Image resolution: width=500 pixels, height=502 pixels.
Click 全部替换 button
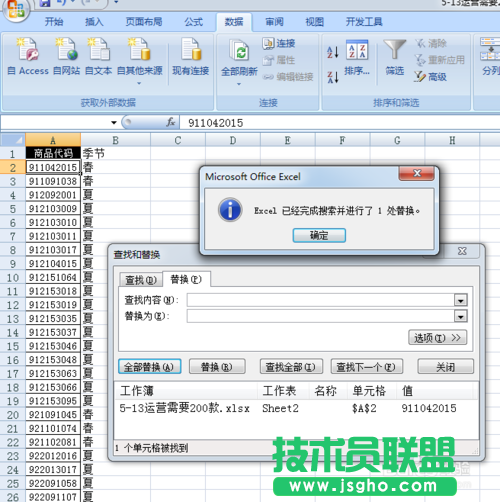[x=150, y=367]
